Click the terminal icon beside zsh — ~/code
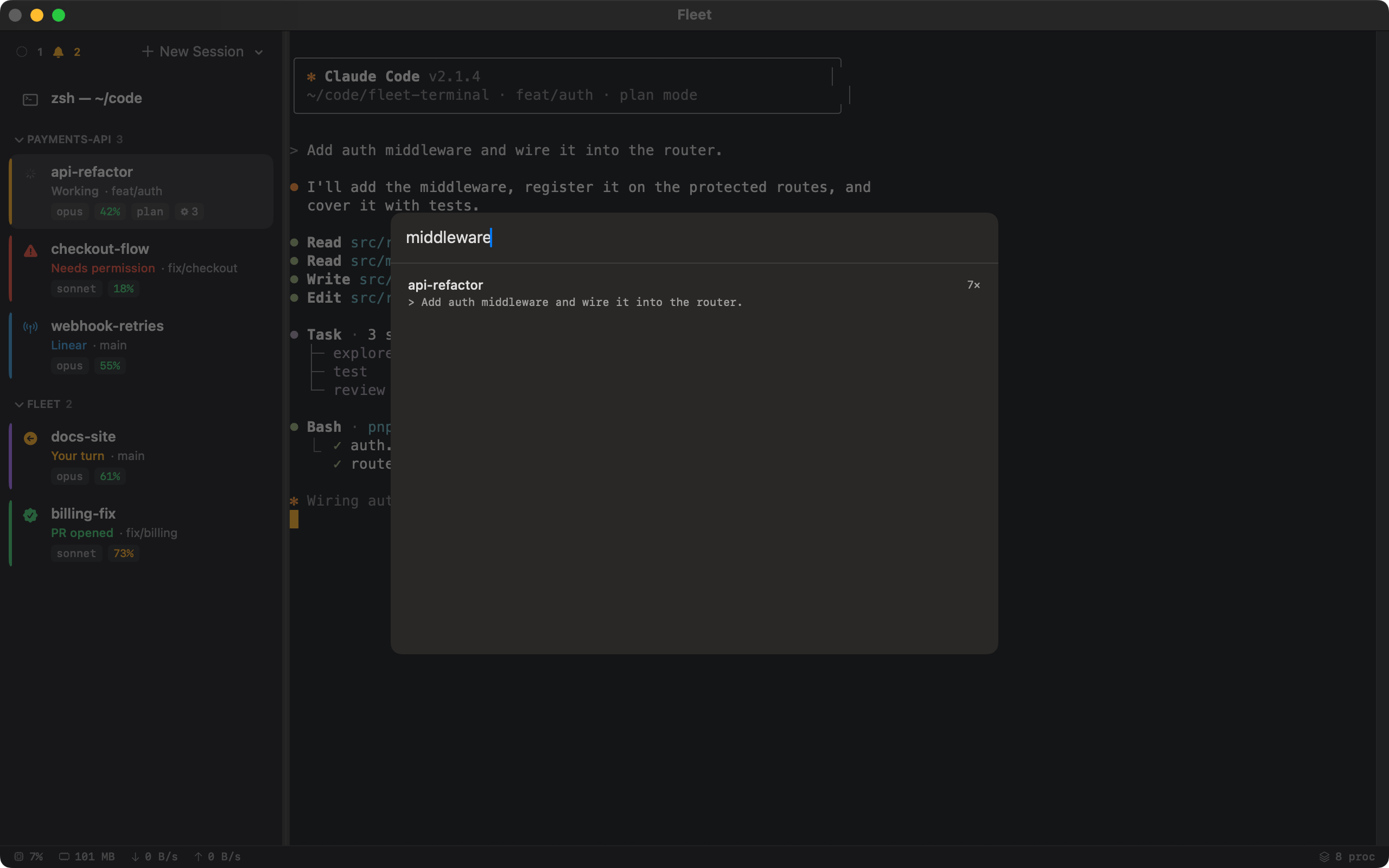The height and width of the screenshot is (868, 1389). pos(30,100)
